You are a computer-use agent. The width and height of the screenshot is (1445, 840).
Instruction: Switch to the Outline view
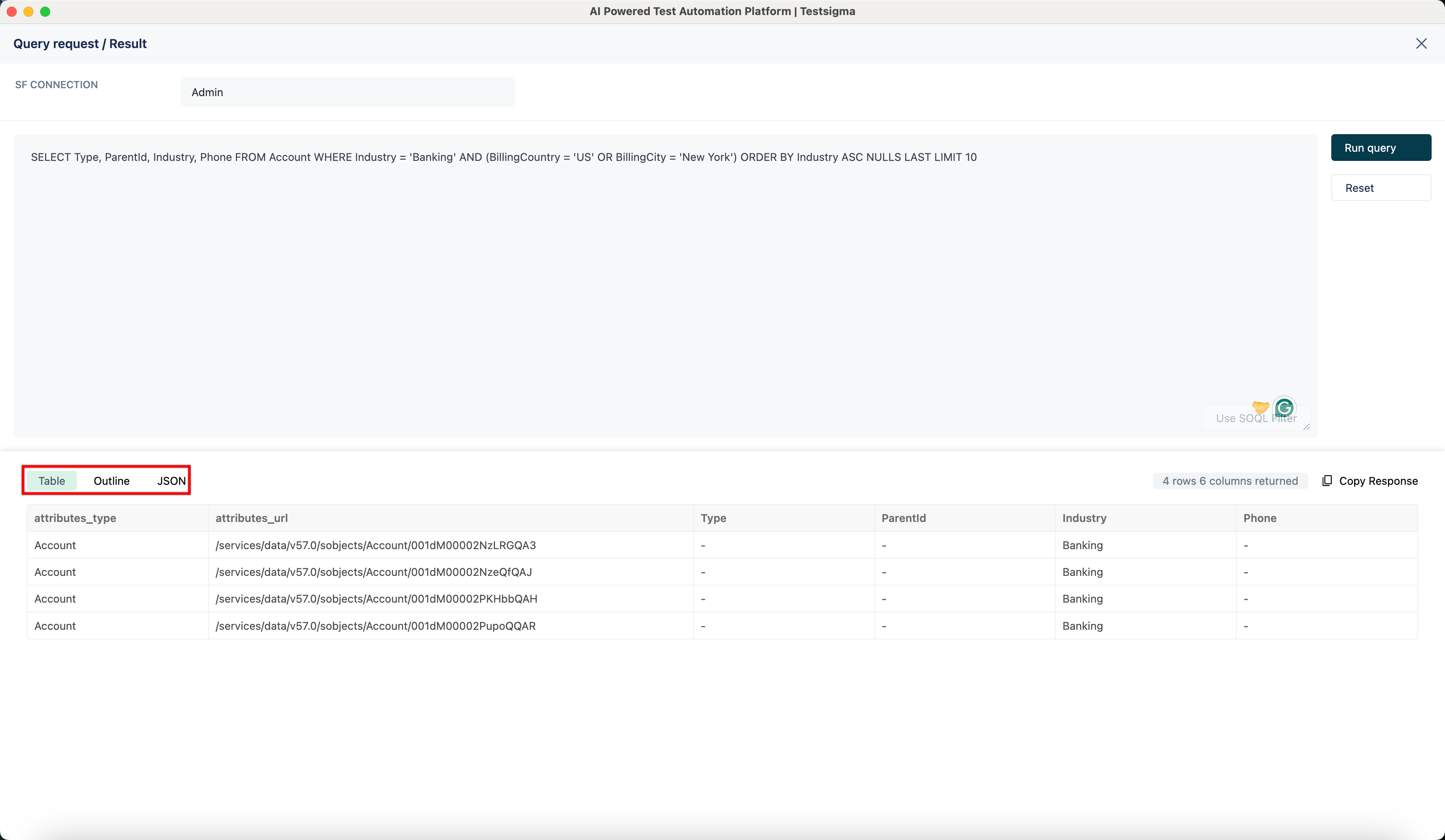point(112,481)
